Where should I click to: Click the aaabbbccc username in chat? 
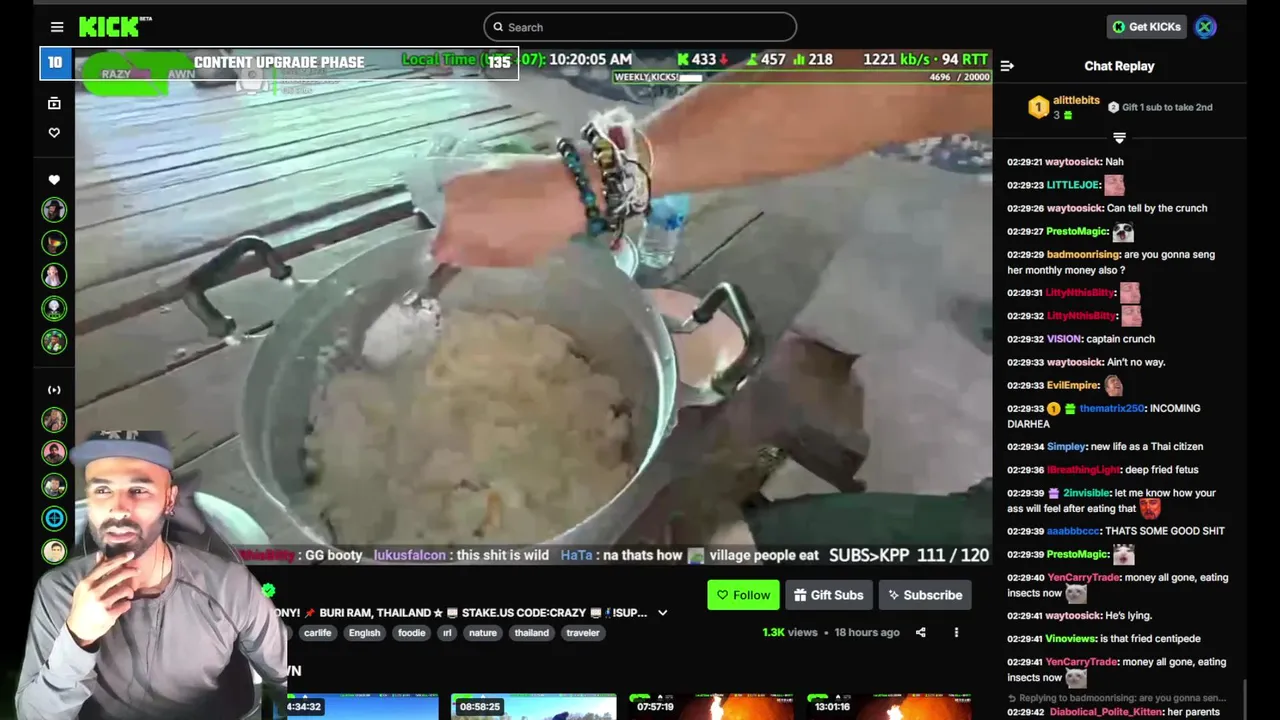(x=1072, y=531)
